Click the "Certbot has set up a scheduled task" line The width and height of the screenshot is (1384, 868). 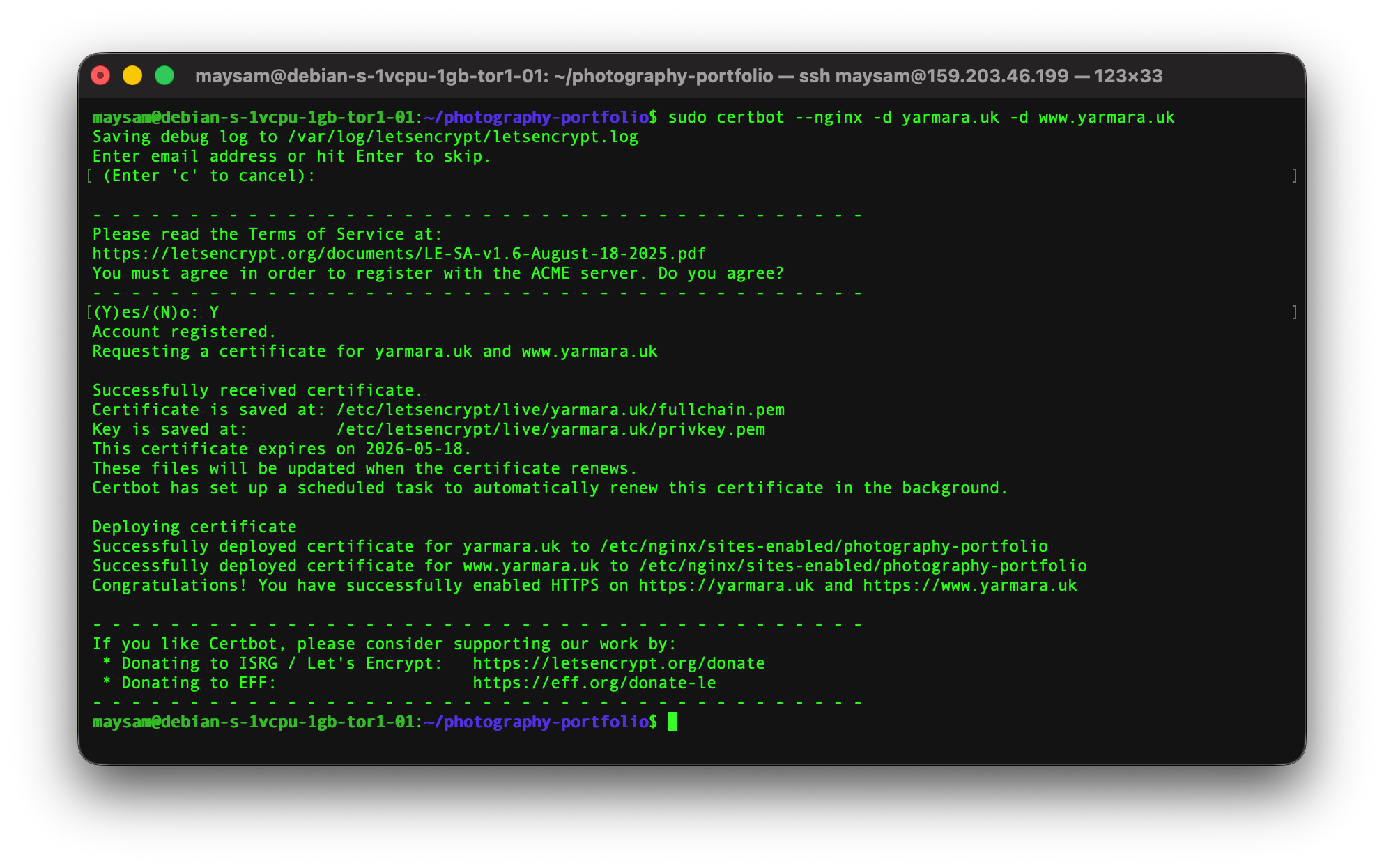click(x=550, y=488)
